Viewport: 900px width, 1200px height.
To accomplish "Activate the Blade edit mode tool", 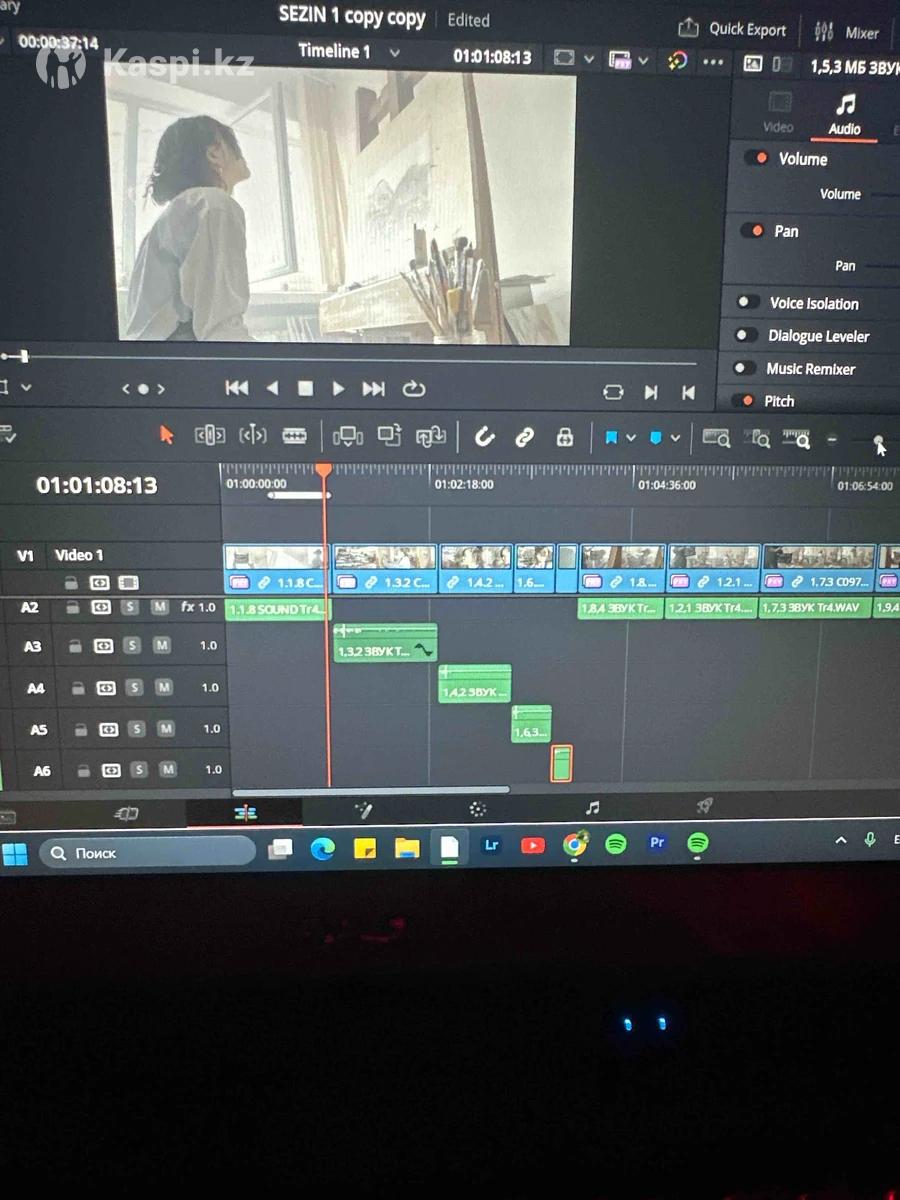I will click(294, 436).
